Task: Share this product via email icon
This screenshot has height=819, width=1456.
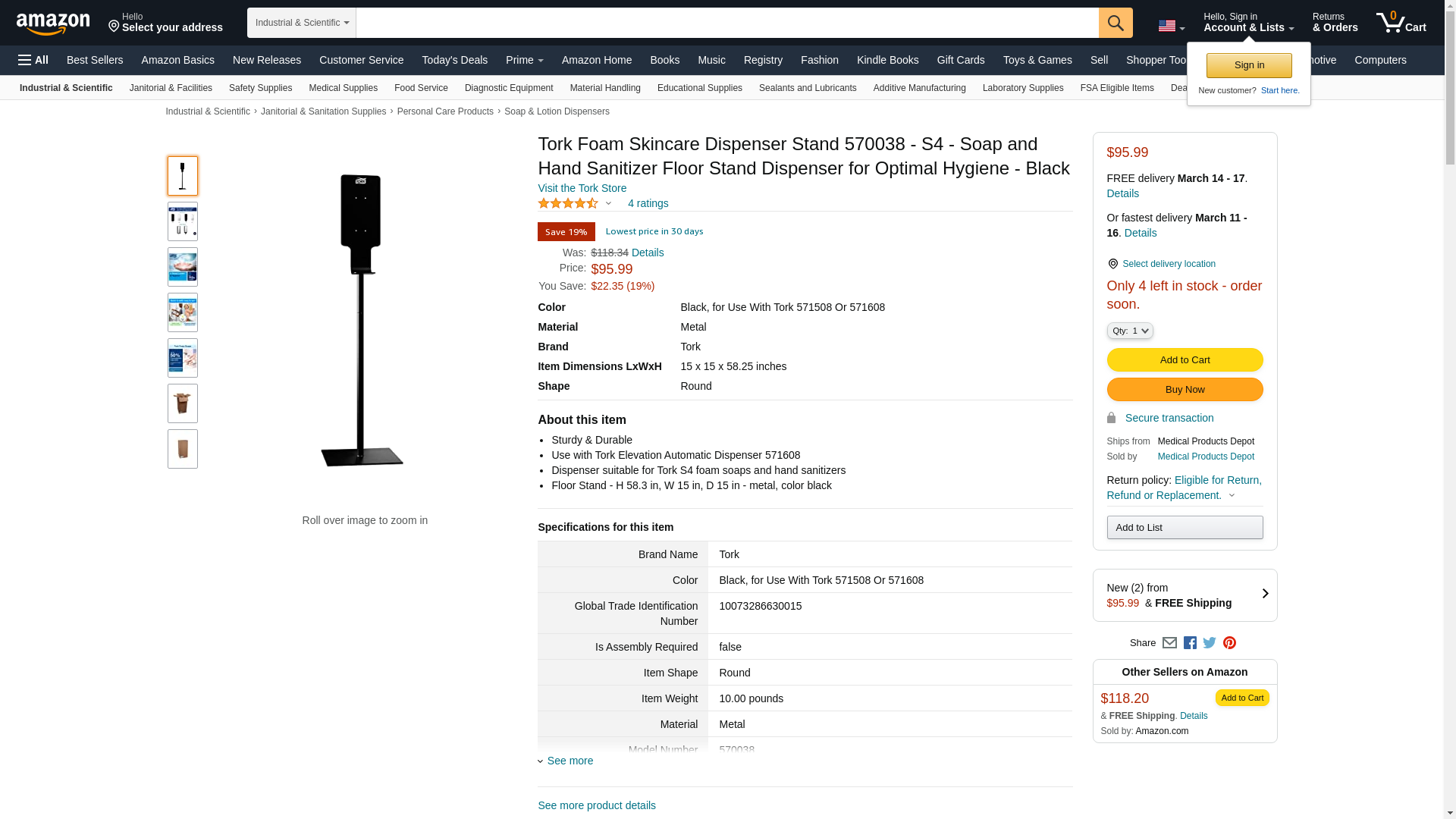Action: (x=1169, y=643)
